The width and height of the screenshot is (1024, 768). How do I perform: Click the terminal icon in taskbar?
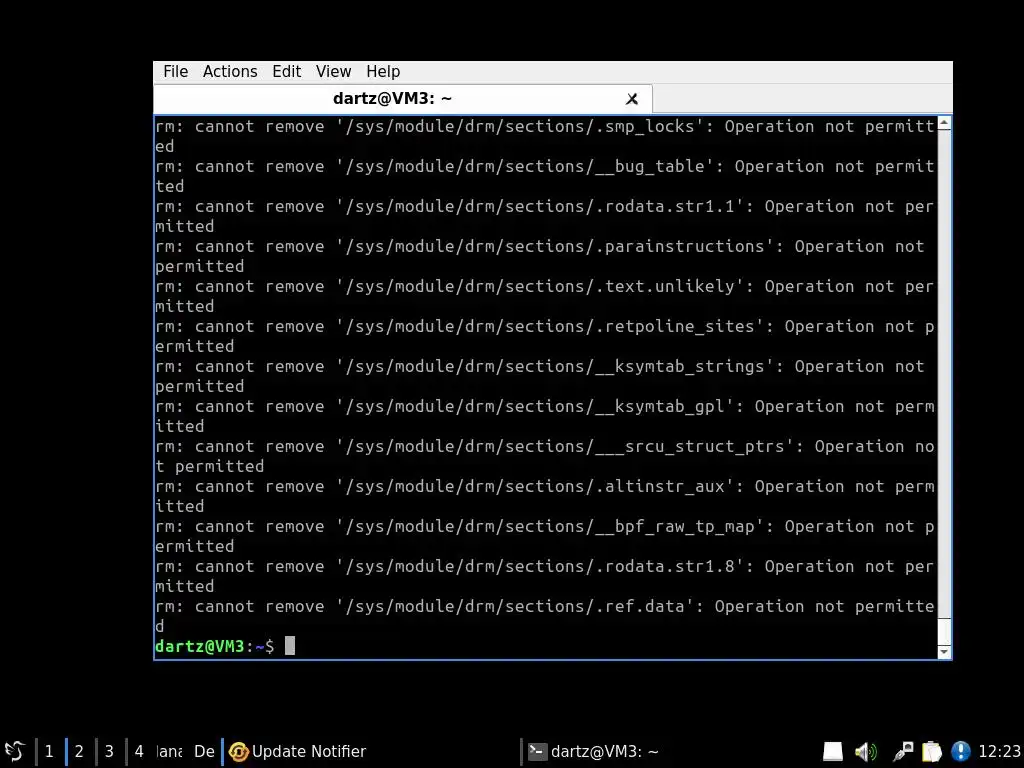(537, 752)
